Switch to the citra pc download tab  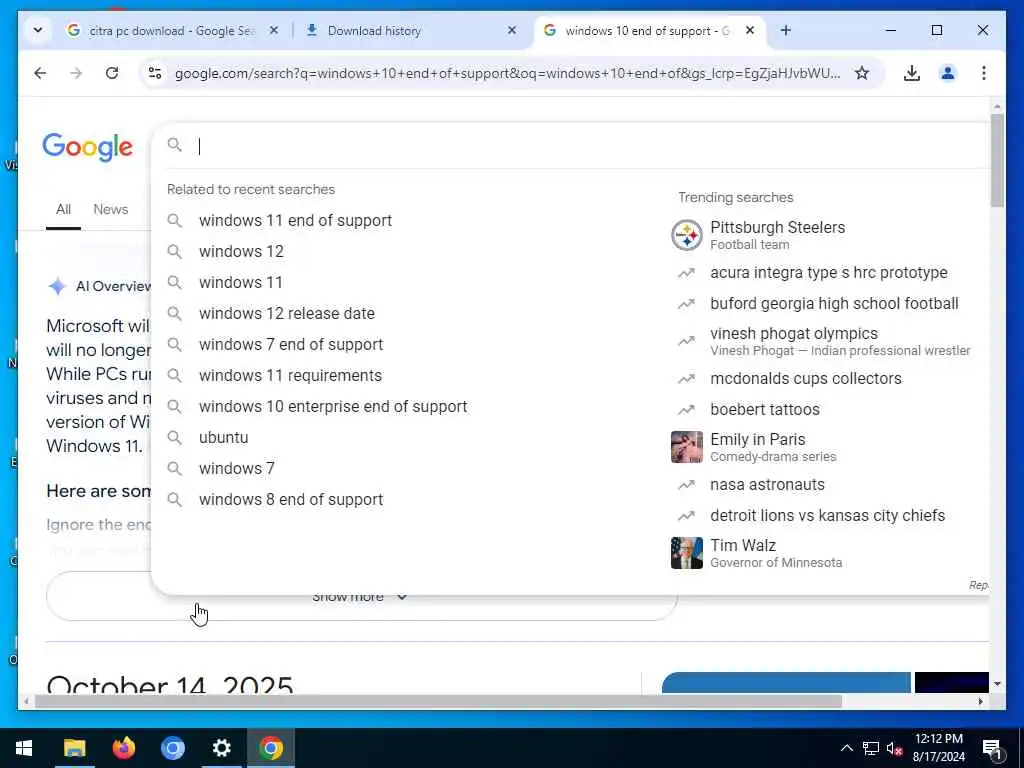click(173, 31)
